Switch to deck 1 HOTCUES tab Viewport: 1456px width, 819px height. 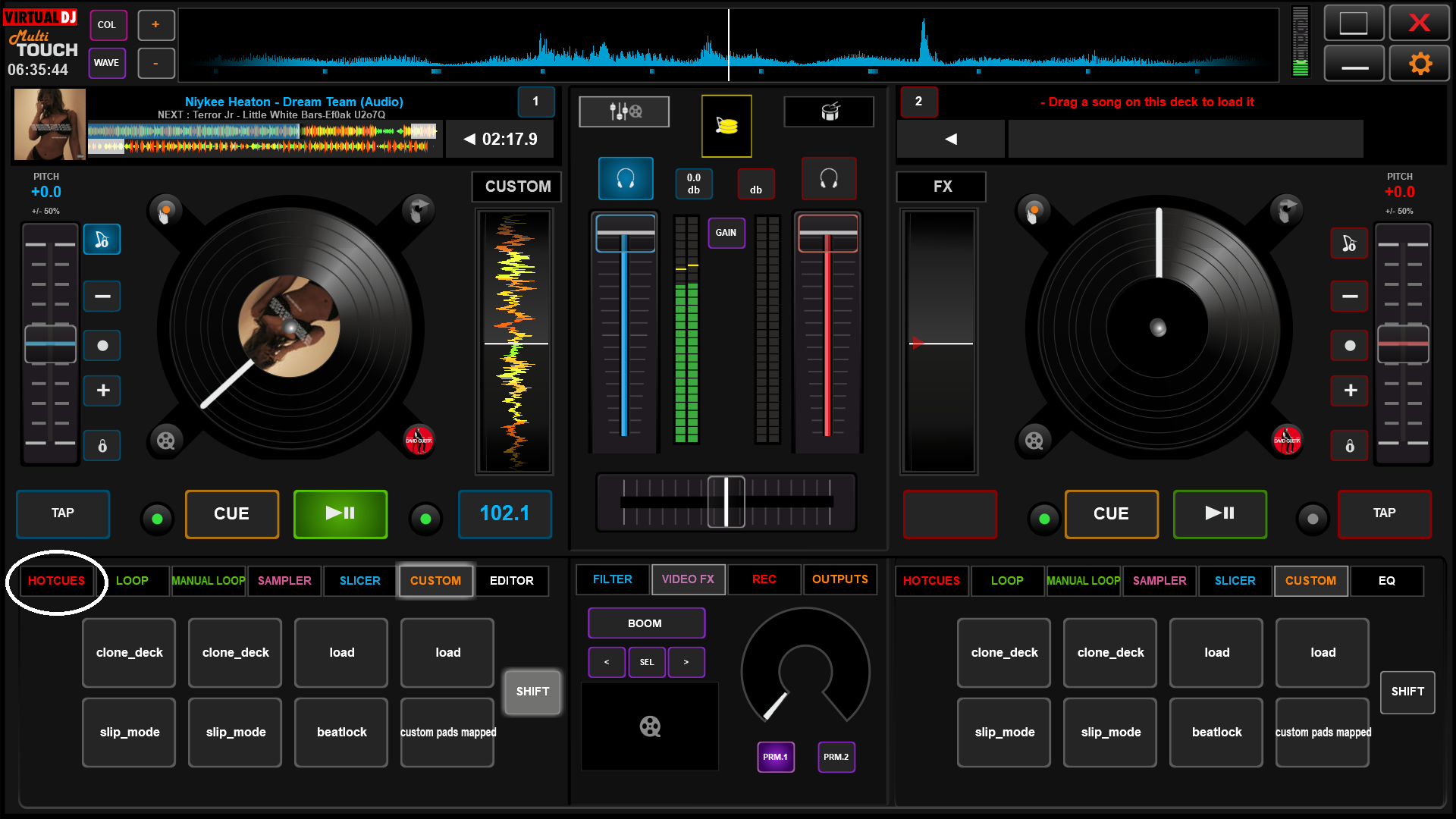(x=57, y=581)
